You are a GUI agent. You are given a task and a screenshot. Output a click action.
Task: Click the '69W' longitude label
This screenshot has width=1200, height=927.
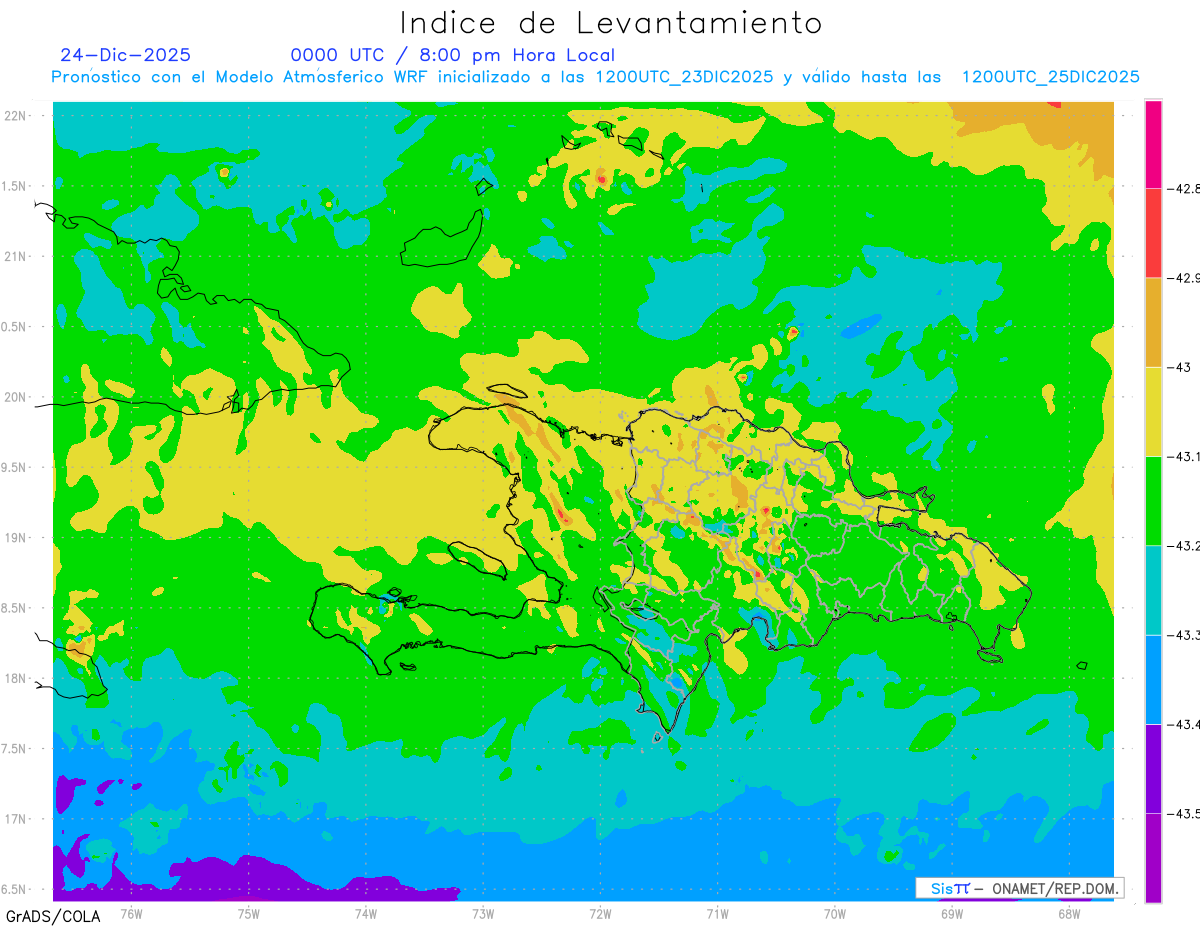(x=951, y=913)
